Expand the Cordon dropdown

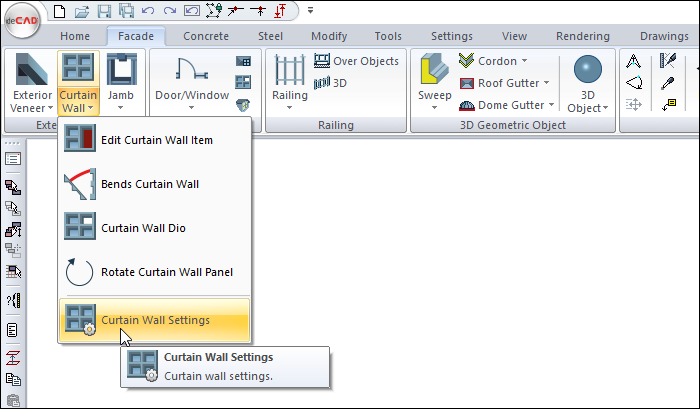[524, 61]
